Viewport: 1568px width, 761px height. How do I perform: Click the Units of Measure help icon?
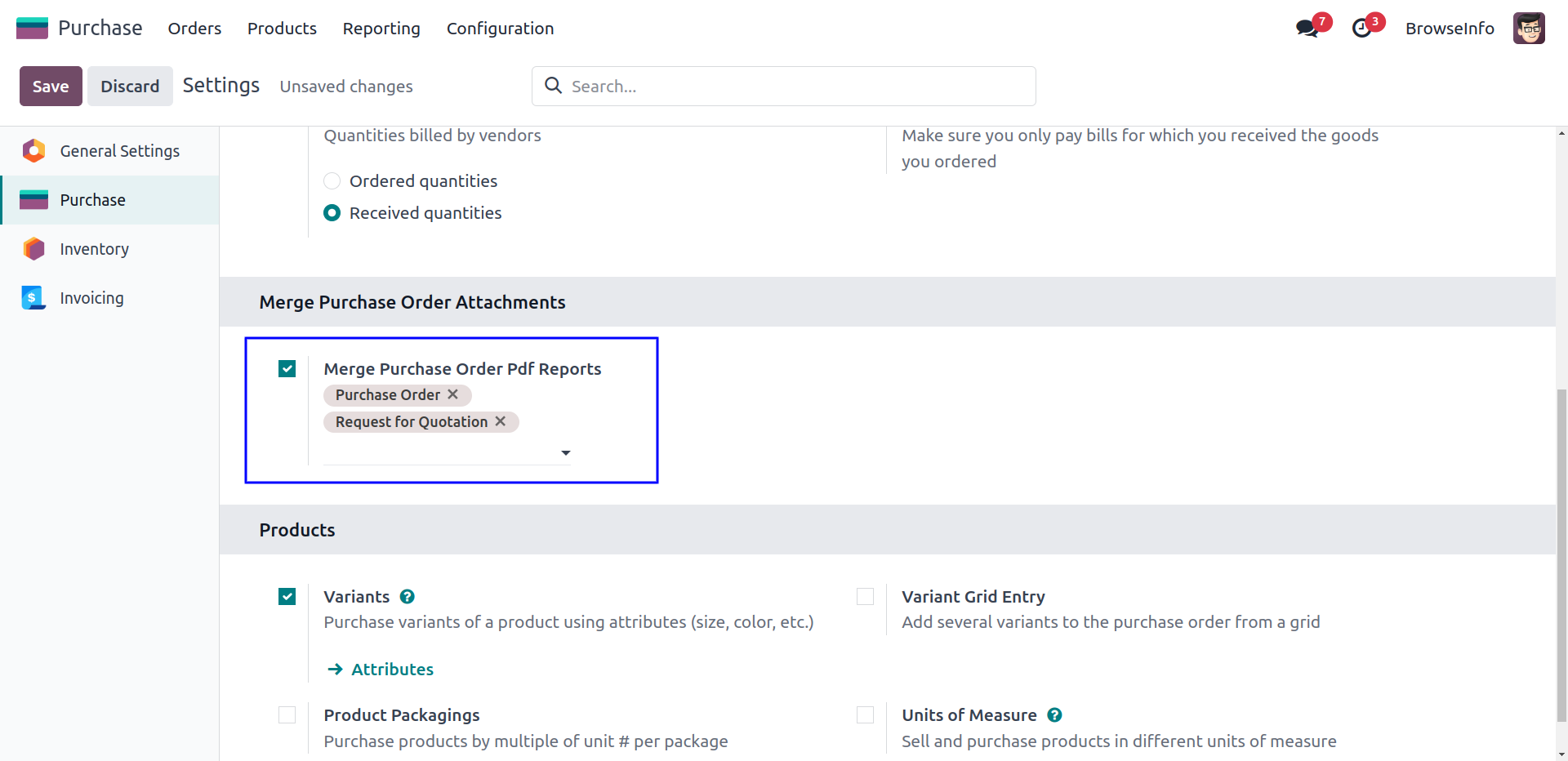[x=1054, y=715]
